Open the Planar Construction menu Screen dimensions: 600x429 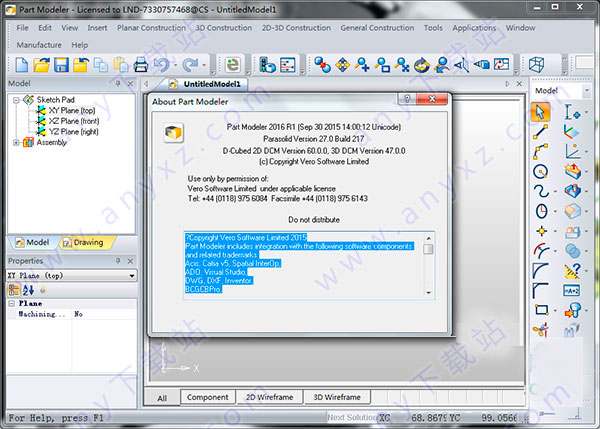point(151,28)
